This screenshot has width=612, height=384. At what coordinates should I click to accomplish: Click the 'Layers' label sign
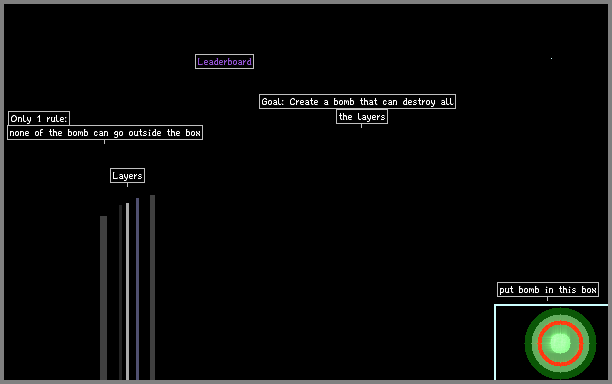pos(127,176)
